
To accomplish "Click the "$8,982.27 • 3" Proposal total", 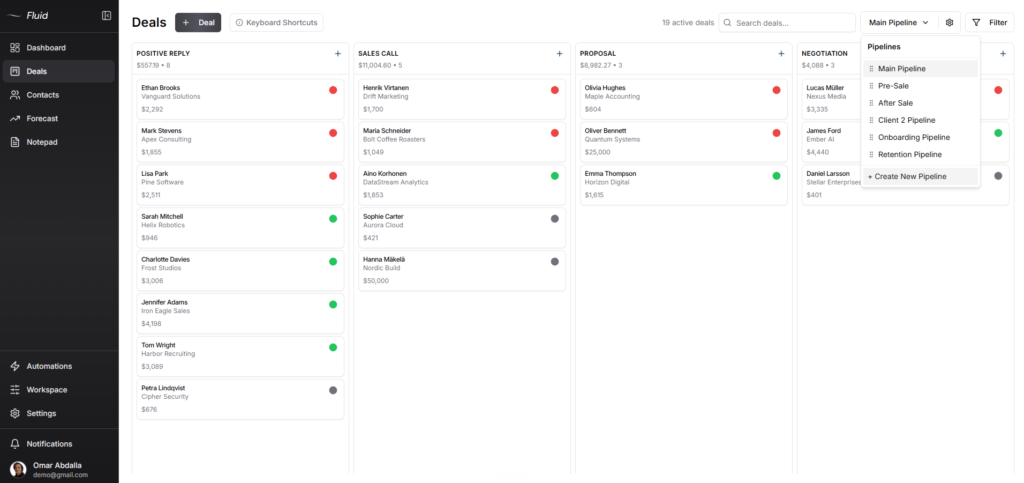I will (601, 65).
